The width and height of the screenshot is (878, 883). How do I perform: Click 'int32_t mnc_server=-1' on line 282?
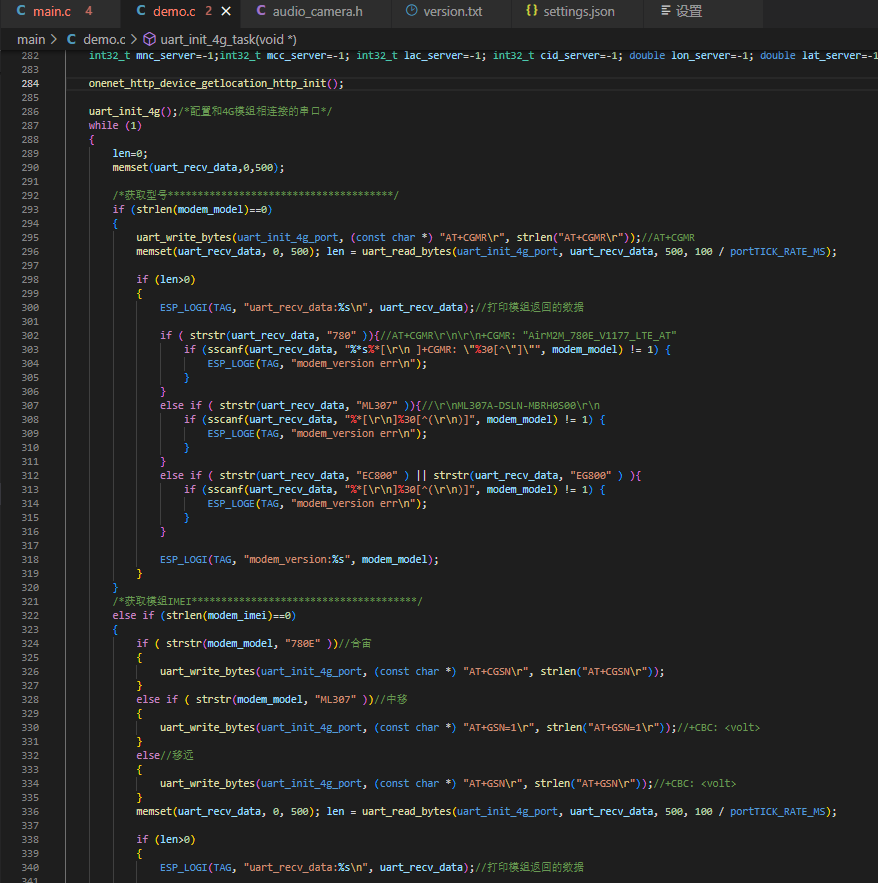click(x=151, y=55)
